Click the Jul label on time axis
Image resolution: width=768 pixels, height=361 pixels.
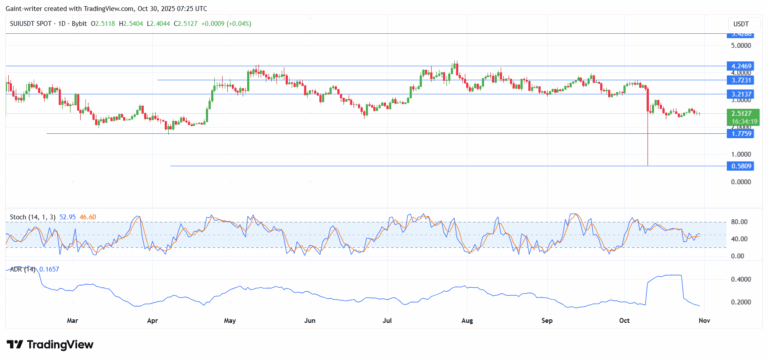387,321
